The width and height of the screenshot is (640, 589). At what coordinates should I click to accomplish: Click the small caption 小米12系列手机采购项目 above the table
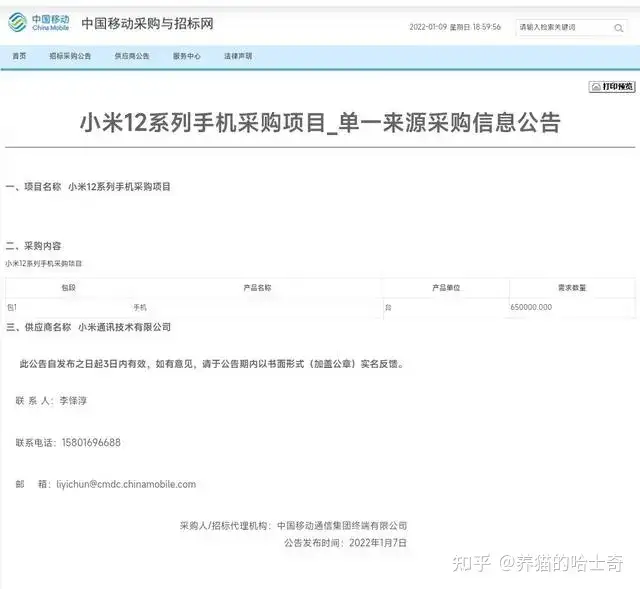44,263
